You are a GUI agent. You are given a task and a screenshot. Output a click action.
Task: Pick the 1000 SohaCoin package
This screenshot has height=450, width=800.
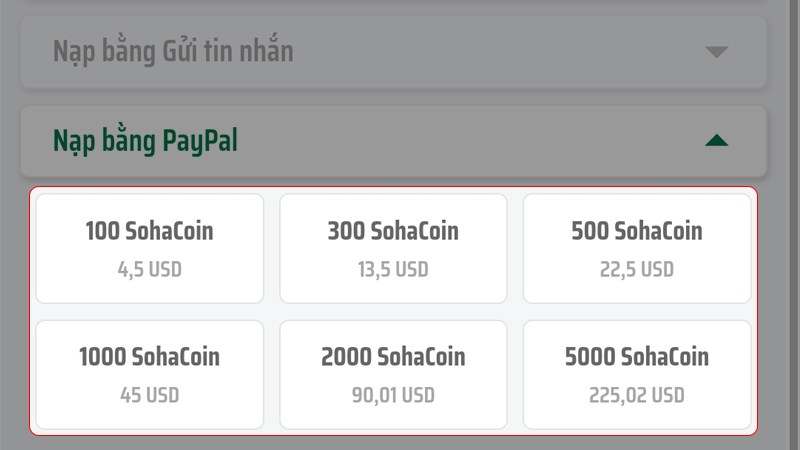pos(149,375)
